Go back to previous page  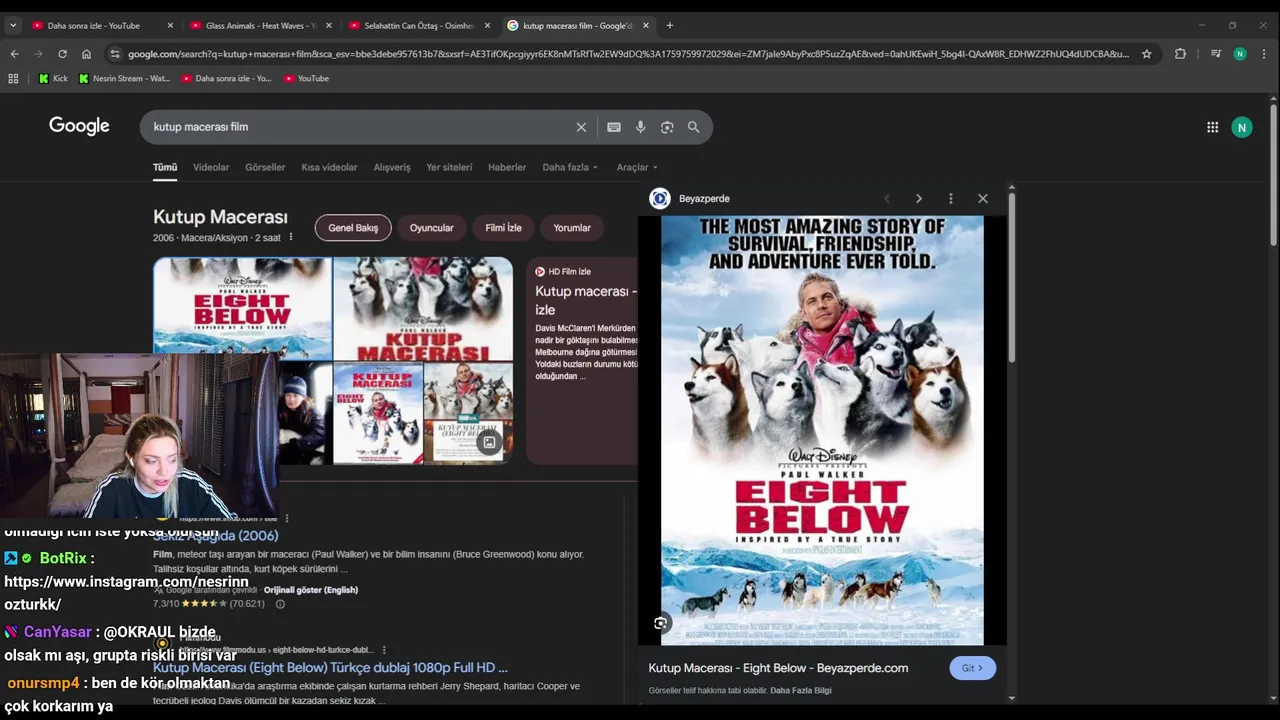(x=14, y=54)
